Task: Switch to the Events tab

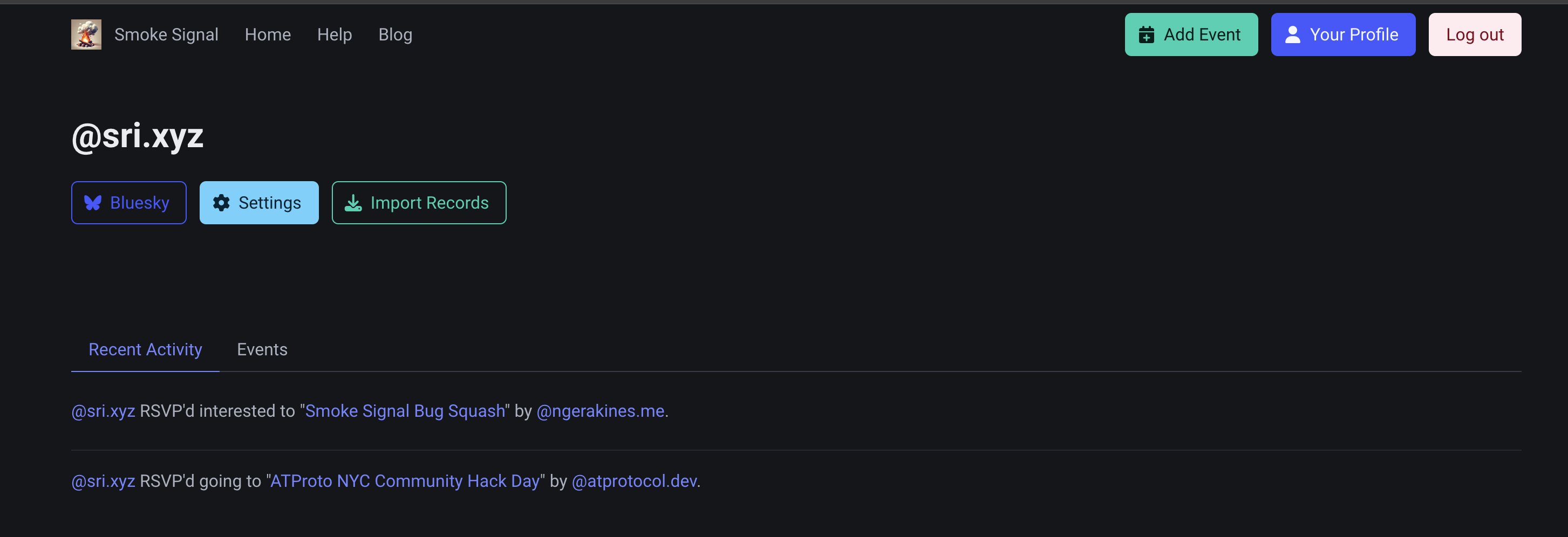Action: pos(262,349)
